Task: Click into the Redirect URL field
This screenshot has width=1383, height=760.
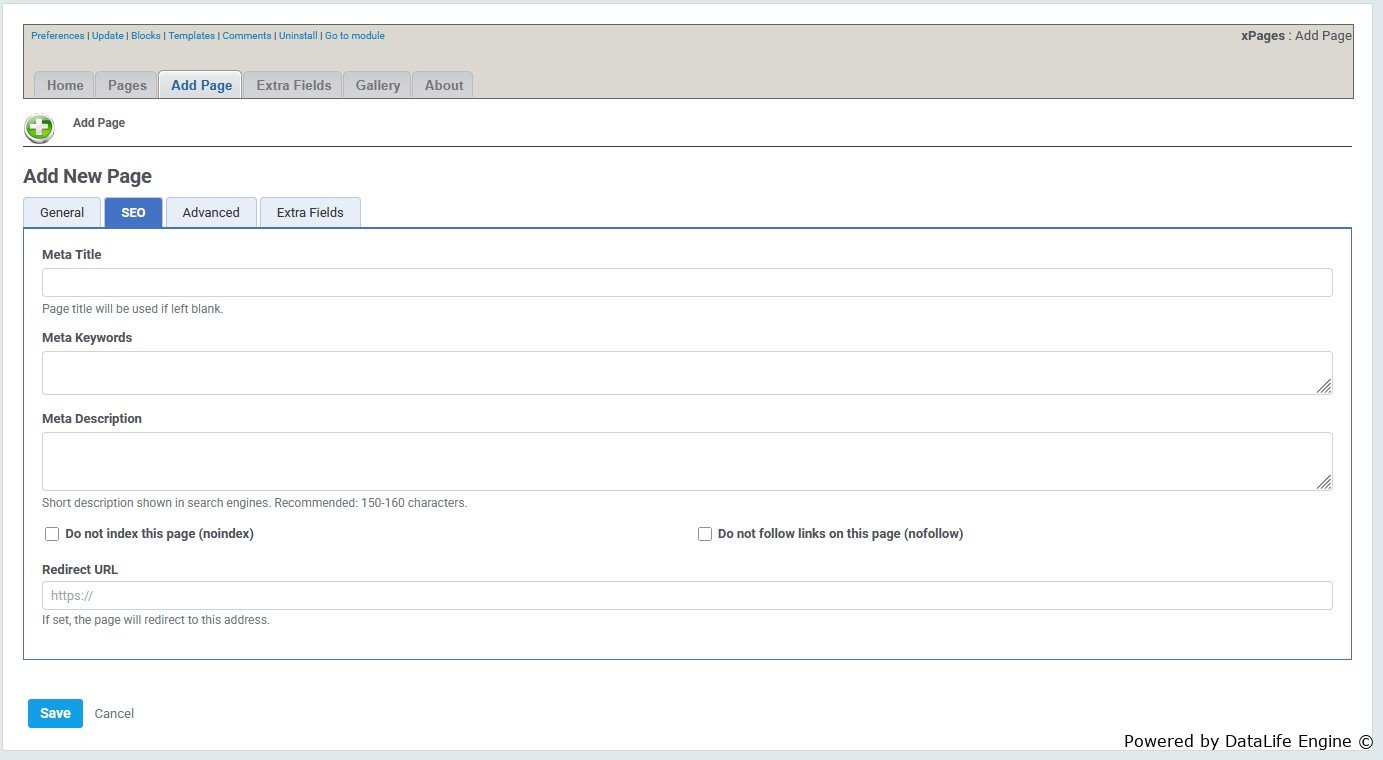Action: [x=687, y=596]
